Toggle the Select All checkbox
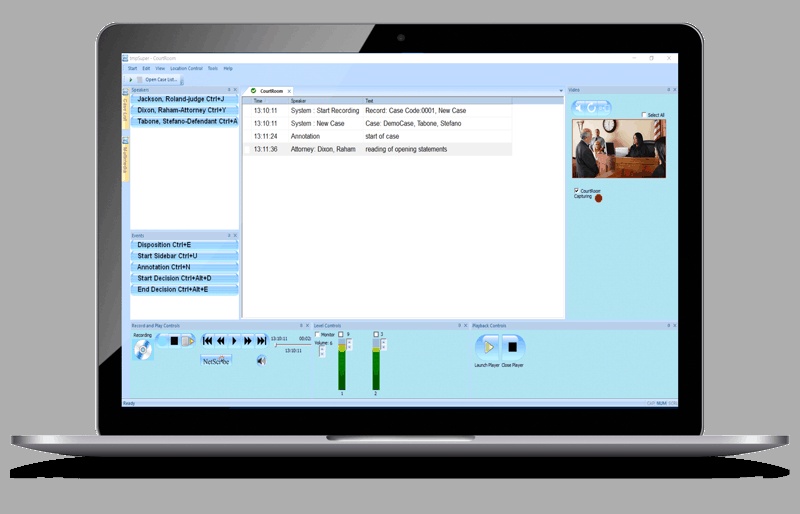The image size is (800, 514). point(644,115)
